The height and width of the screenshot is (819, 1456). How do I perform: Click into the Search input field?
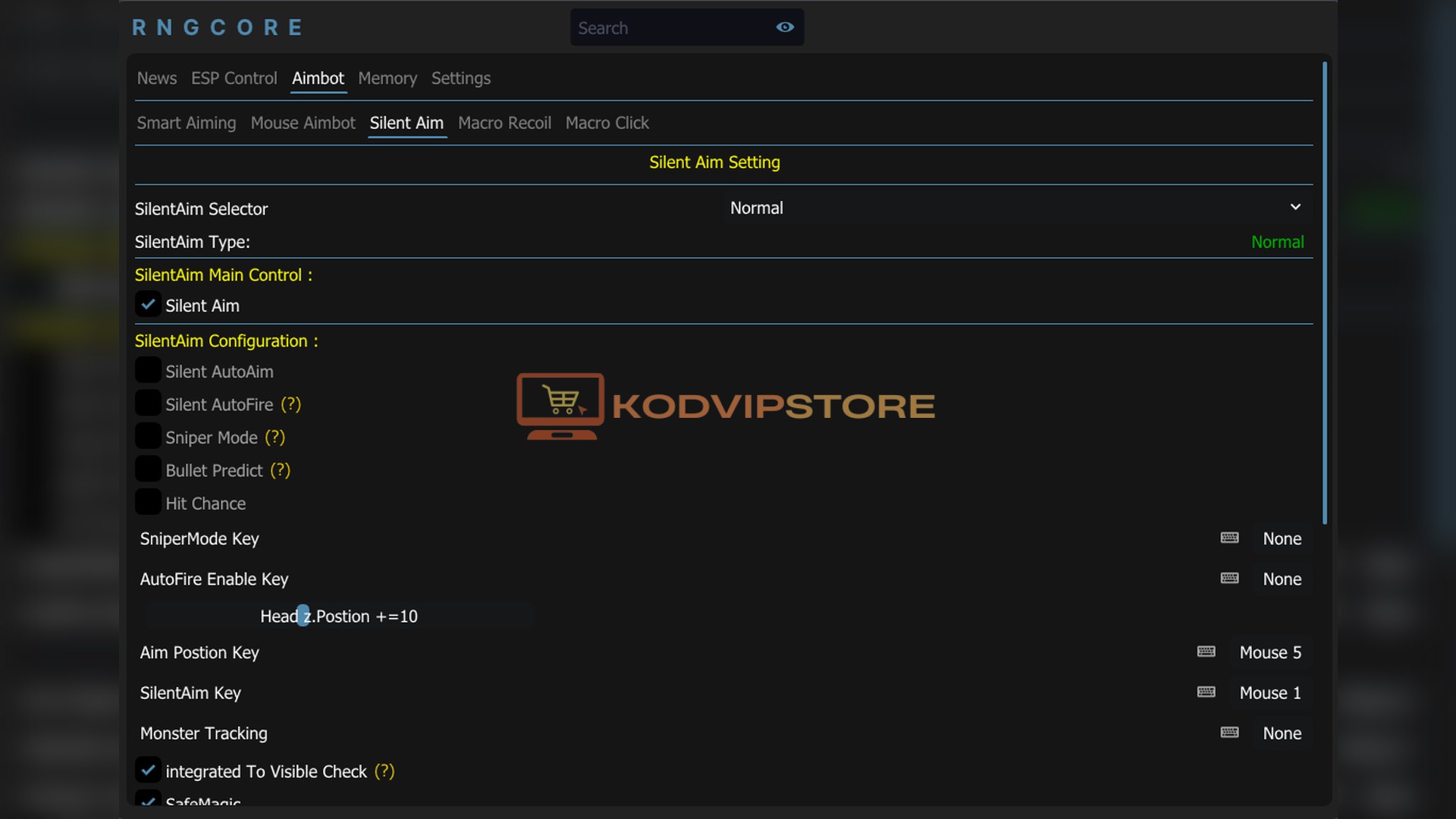(x=667, y=28)
